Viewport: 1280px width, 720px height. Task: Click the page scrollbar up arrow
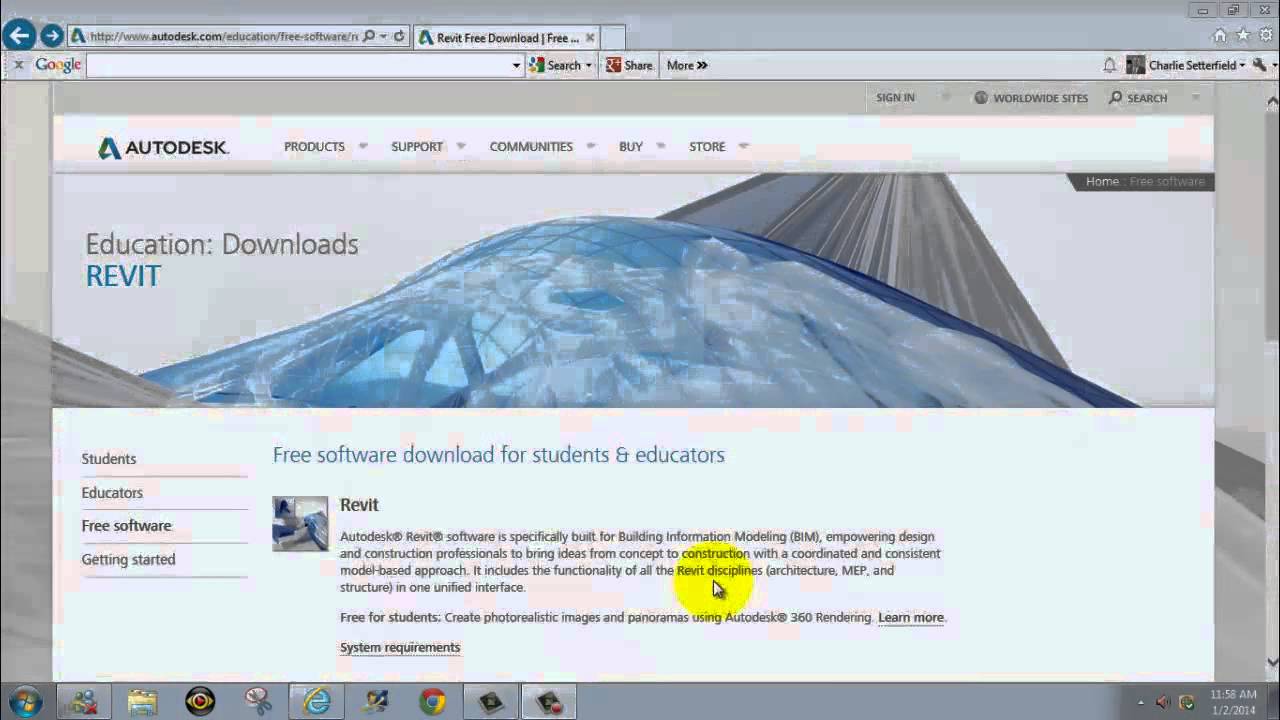point(1272,101)
